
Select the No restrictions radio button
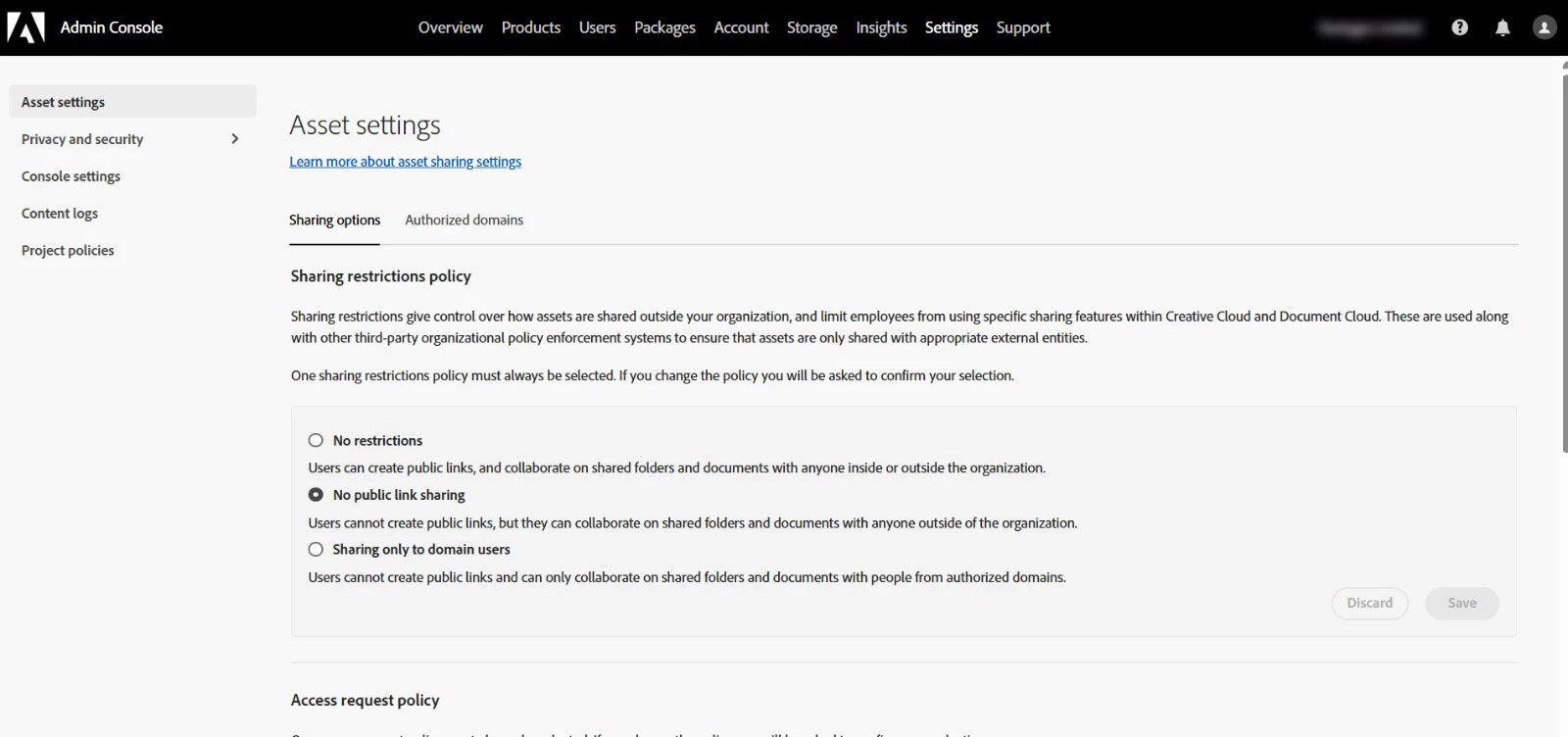pos(316,440)
